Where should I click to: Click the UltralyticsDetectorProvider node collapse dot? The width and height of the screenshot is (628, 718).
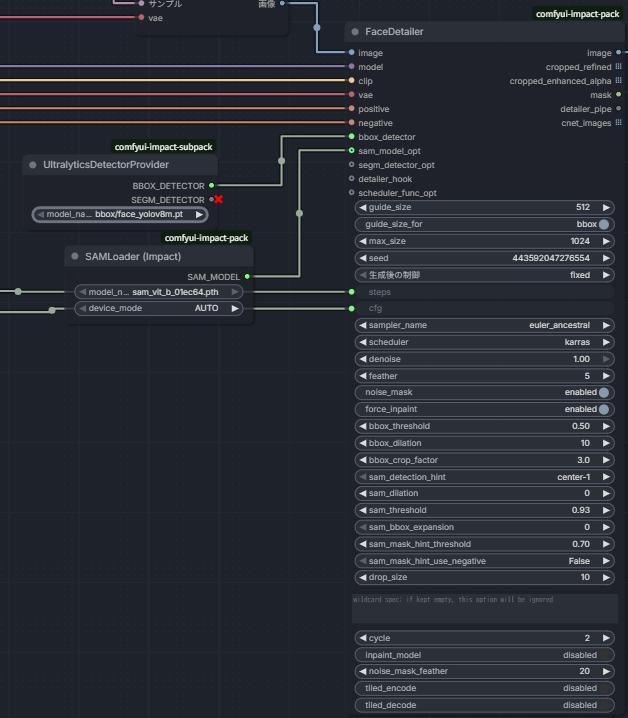[x=33, y=165]
